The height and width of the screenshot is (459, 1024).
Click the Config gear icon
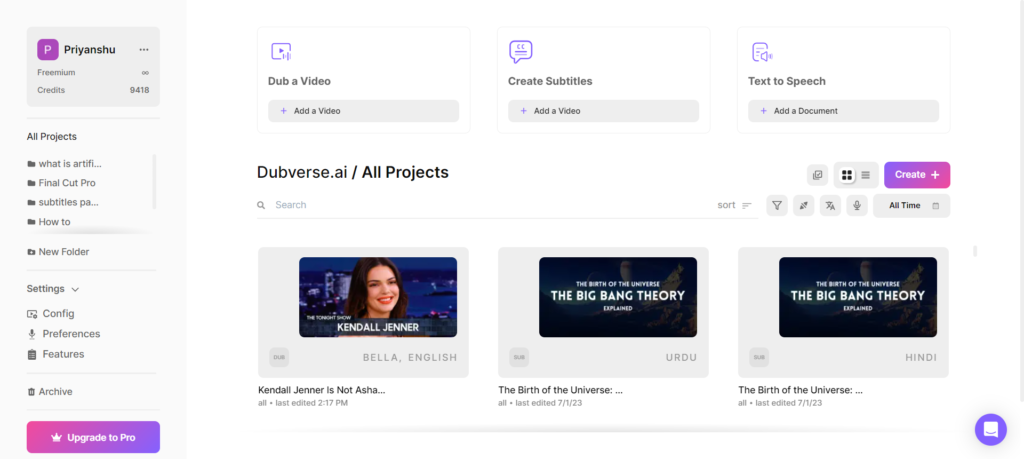pyautogui.click(x=32, y=314)
